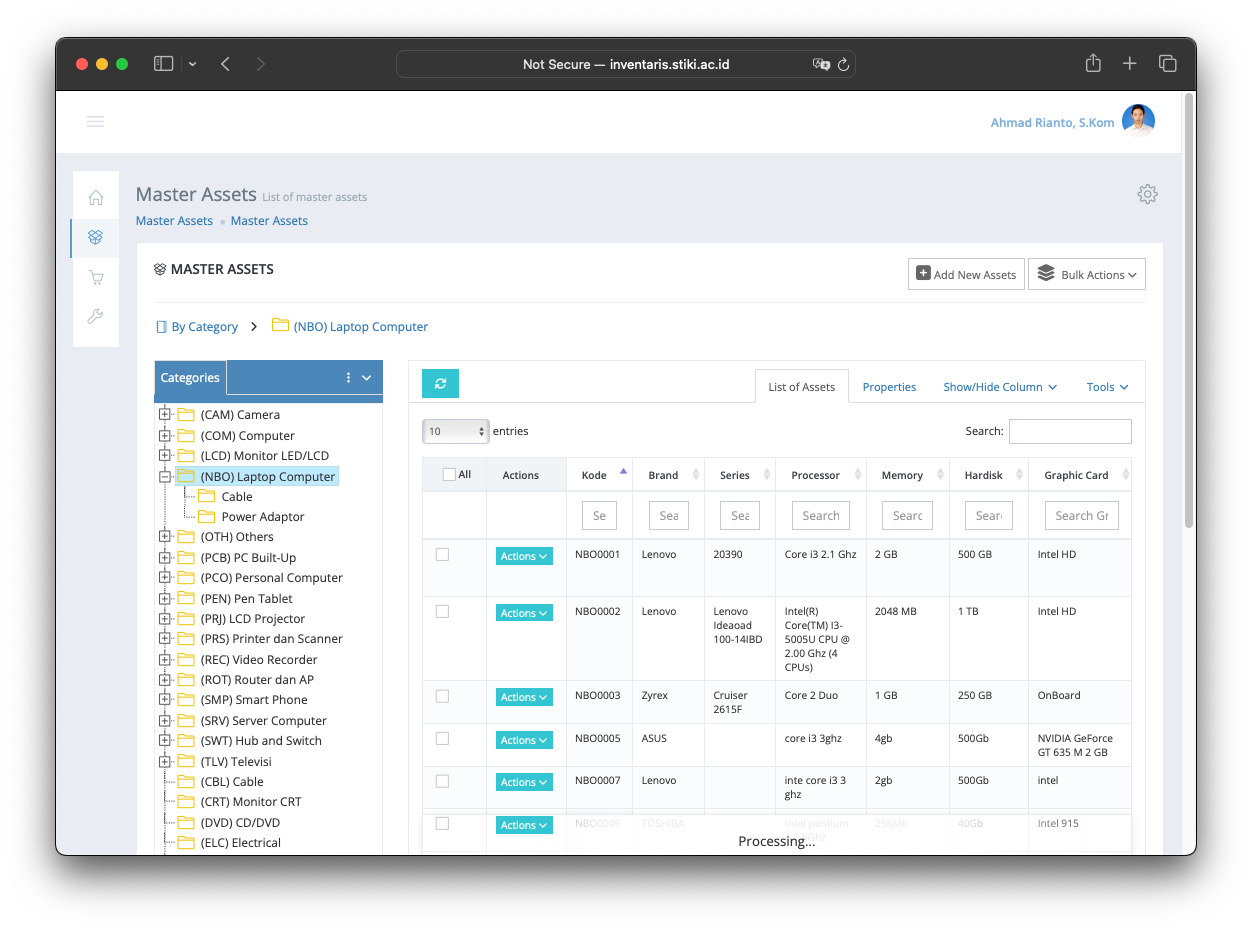Image resolution: width=1252 pixels, height=929 pixels.
Task: Check the select All checkbox
Action: tap(449, 475)
